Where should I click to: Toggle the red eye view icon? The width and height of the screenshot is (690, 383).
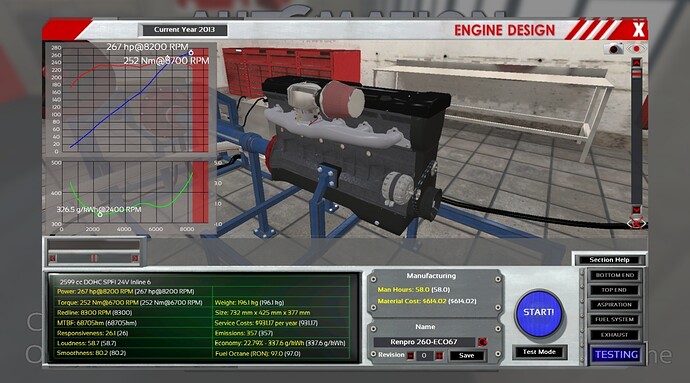click(636, 48)
